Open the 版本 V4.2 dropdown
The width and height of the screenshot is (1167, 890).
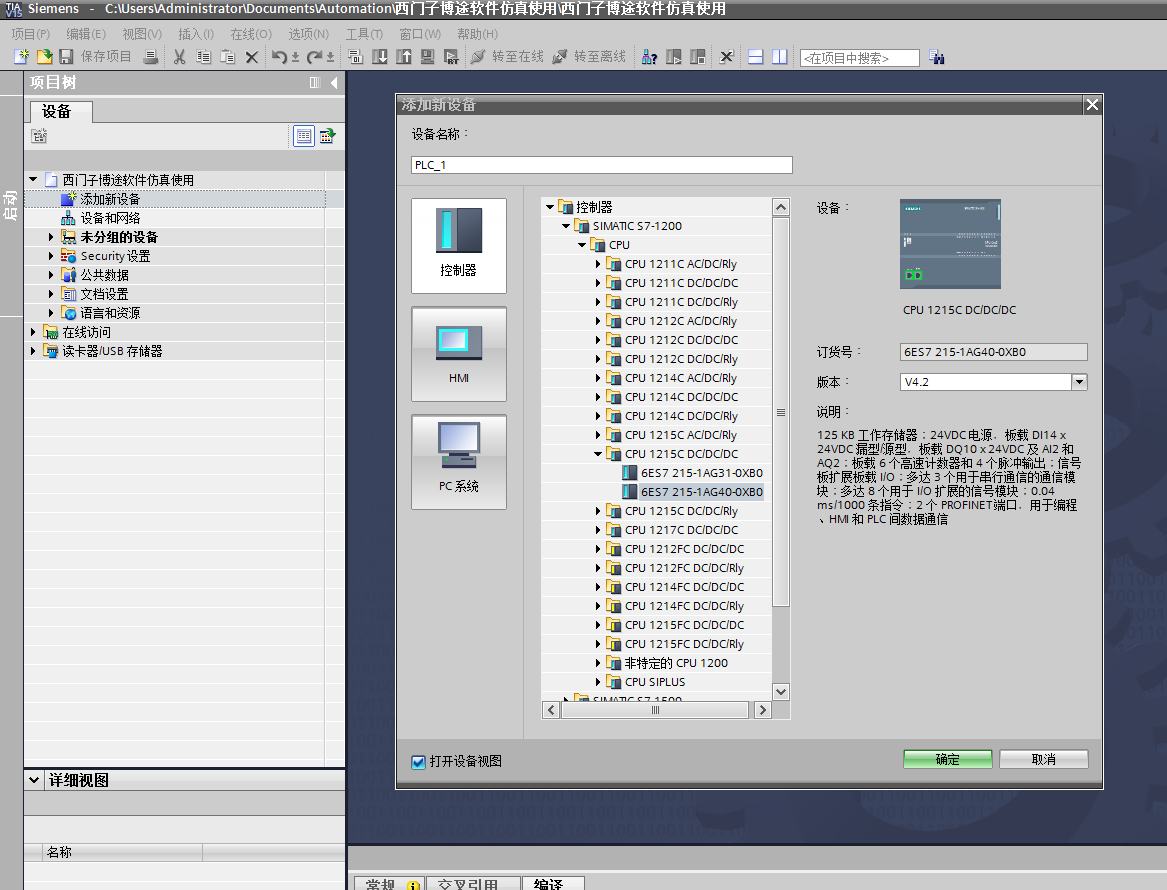(1079, 382)
